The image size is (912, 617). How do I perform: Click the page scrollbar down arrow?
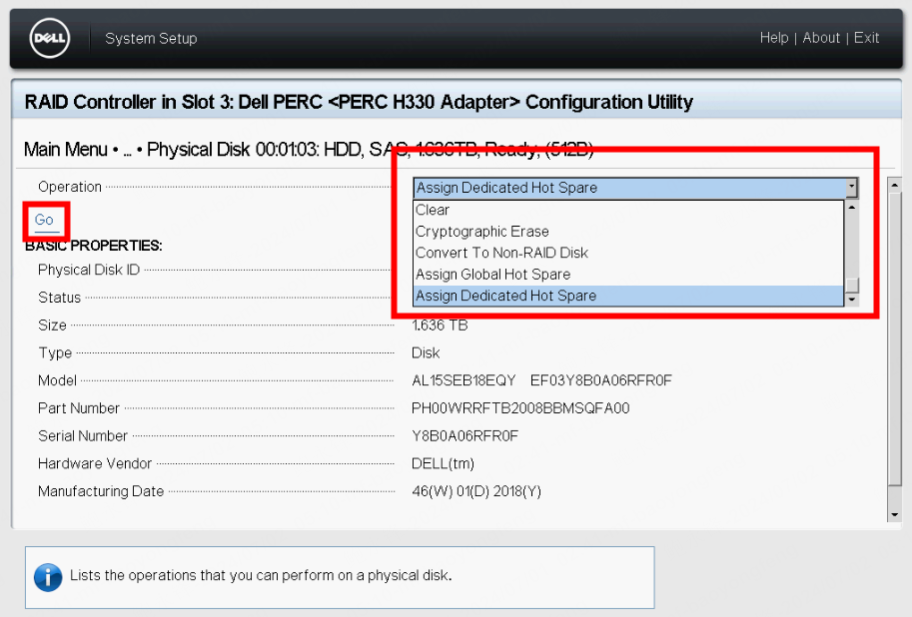click(x=895, y=515)
